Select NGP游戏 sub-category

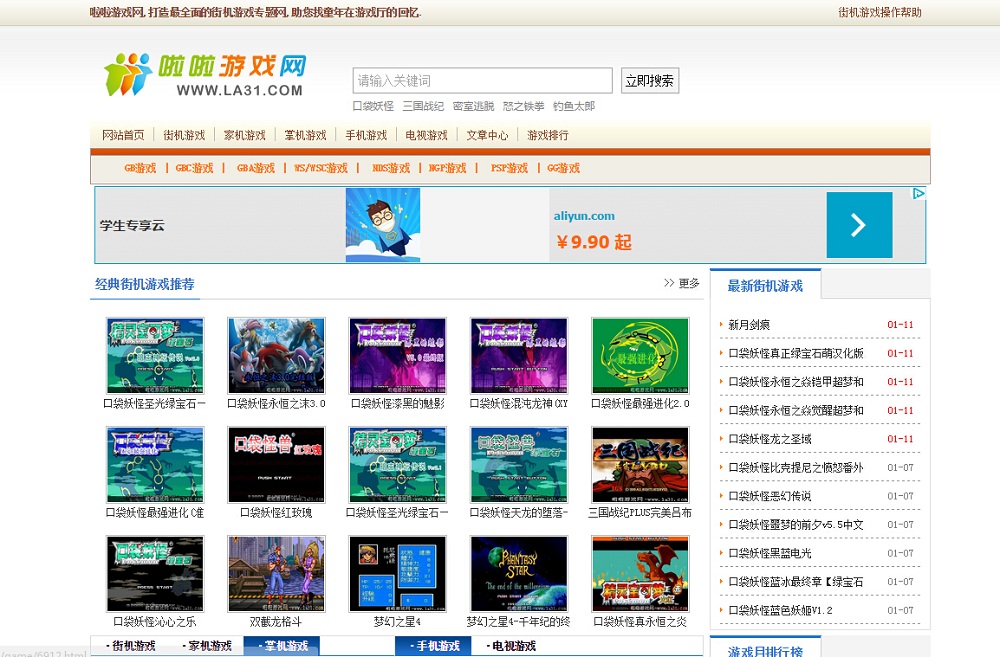[447, 168]
